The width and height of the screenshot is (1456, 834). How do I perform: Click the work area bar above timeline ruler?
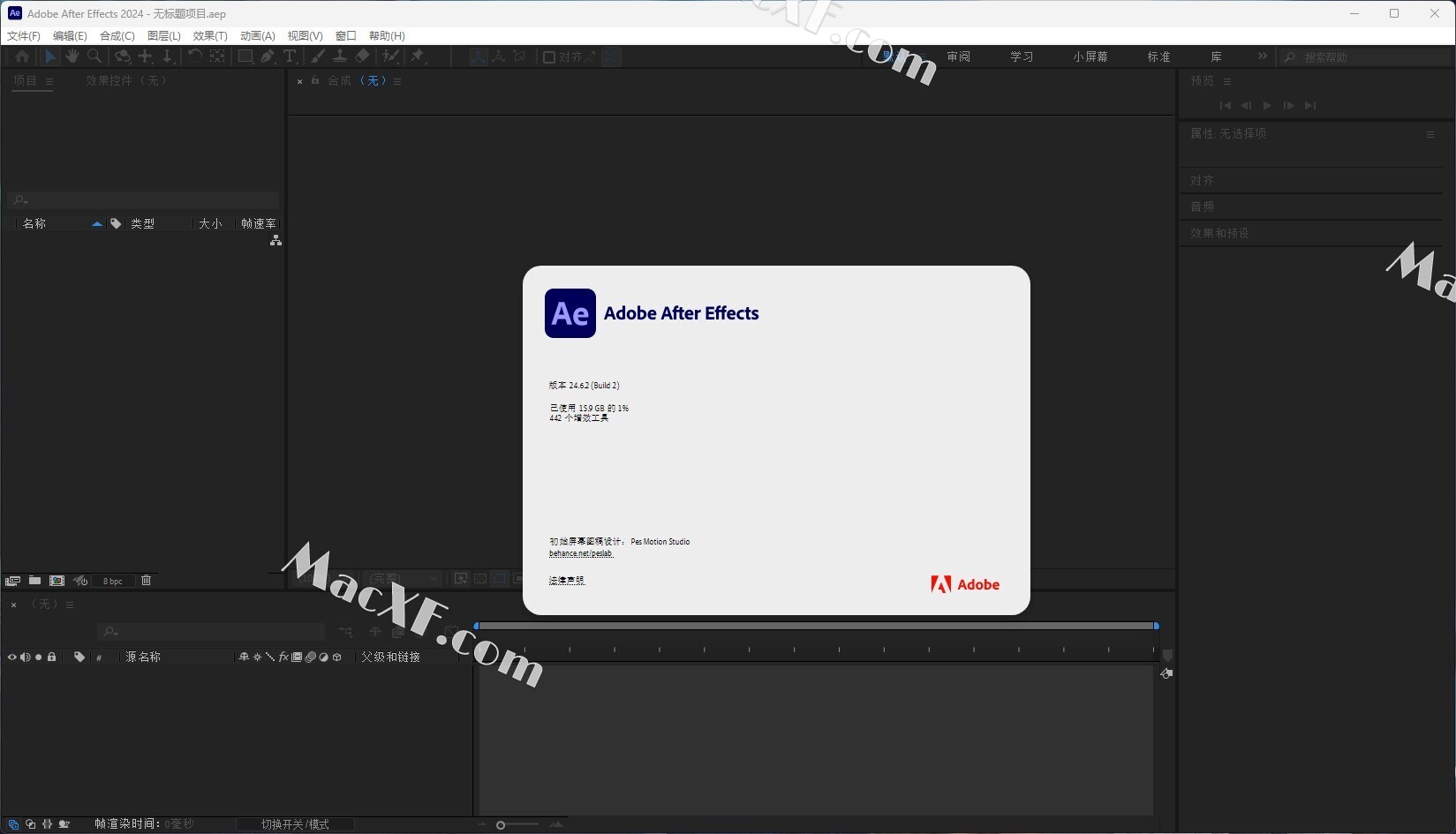pos(817,626)
